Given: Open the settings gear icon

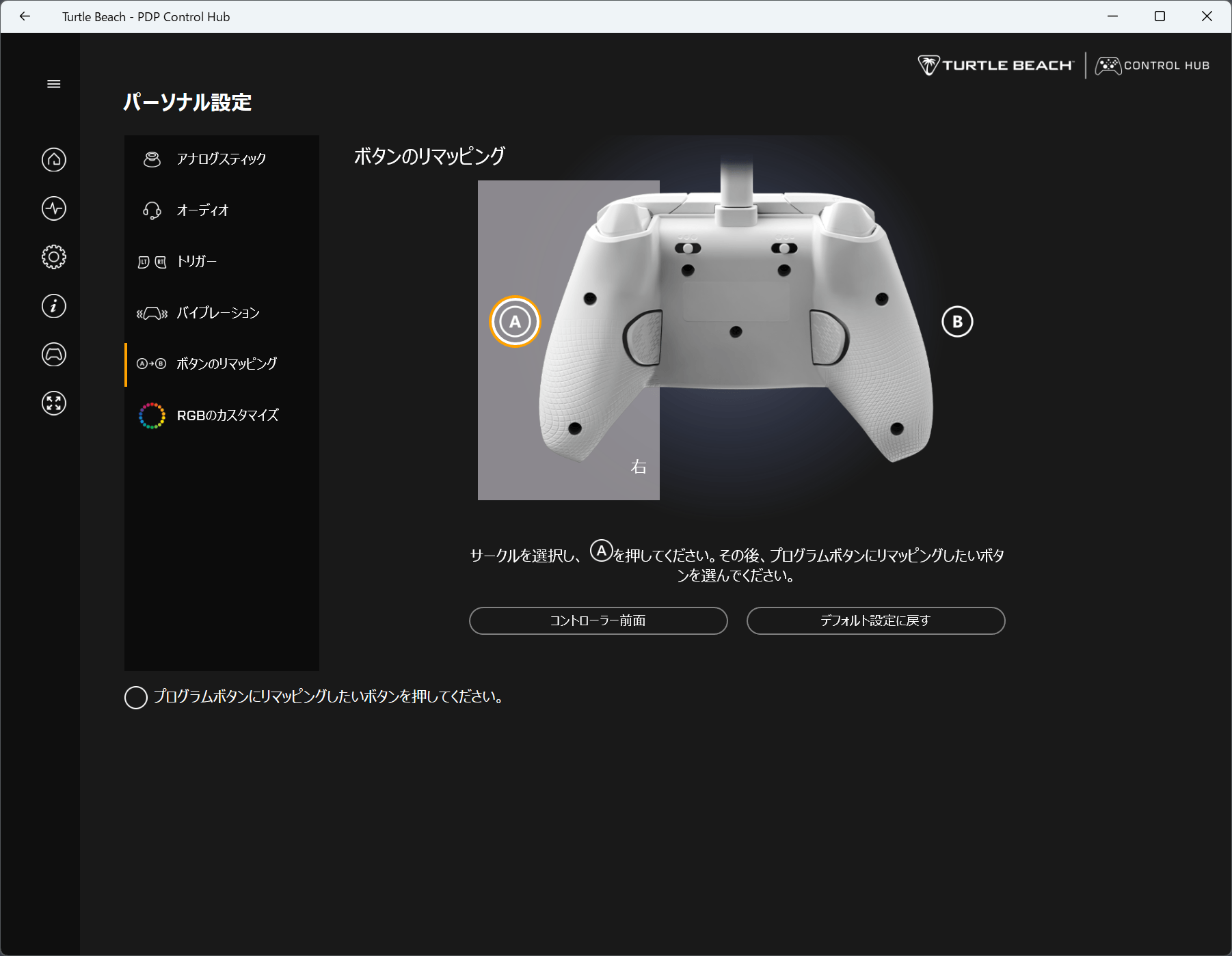Looking at the screenshot, I should click(x=53, y=257).
